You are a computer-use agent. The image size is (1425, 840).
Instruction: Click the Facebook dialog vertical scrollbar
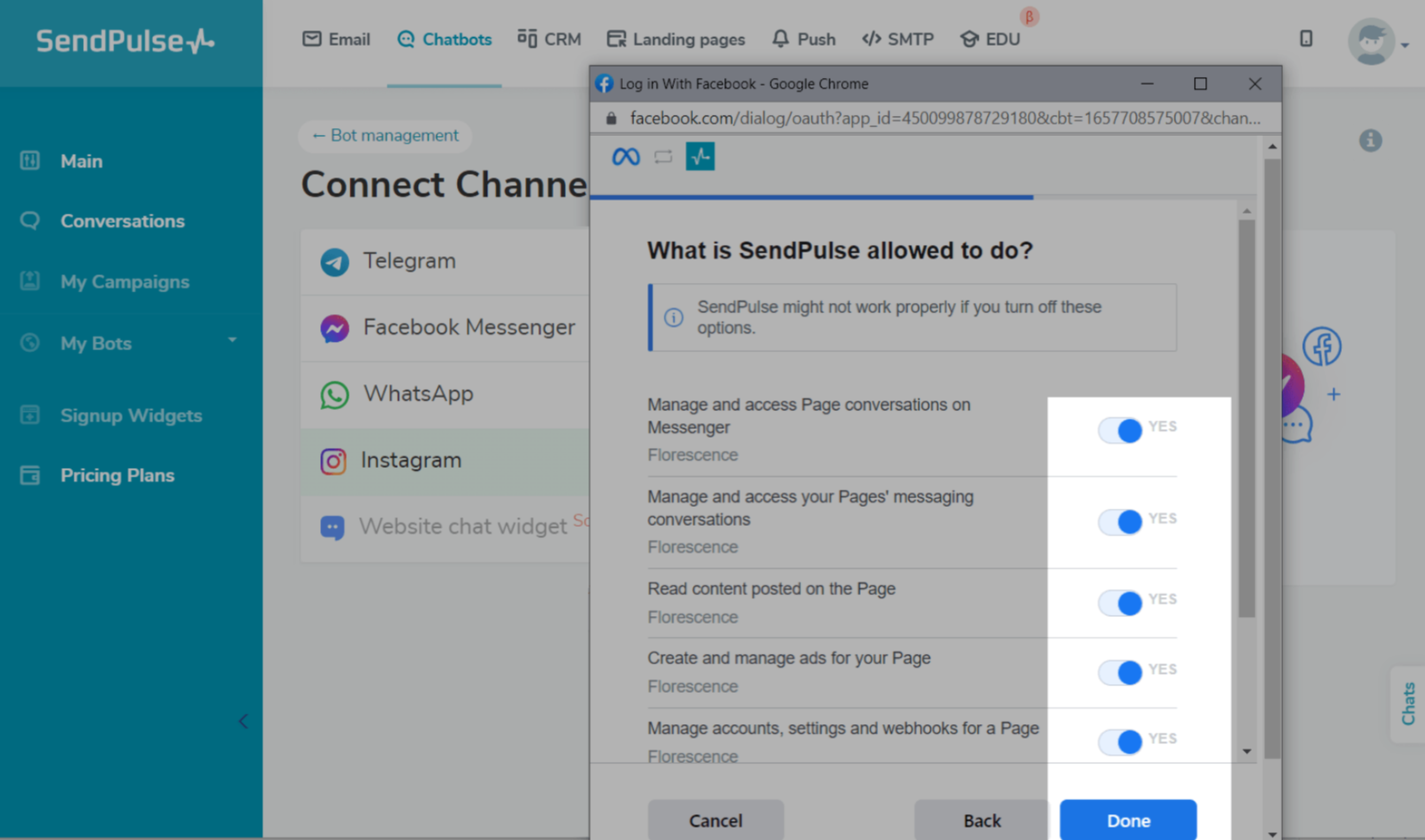pos(1247,415)
